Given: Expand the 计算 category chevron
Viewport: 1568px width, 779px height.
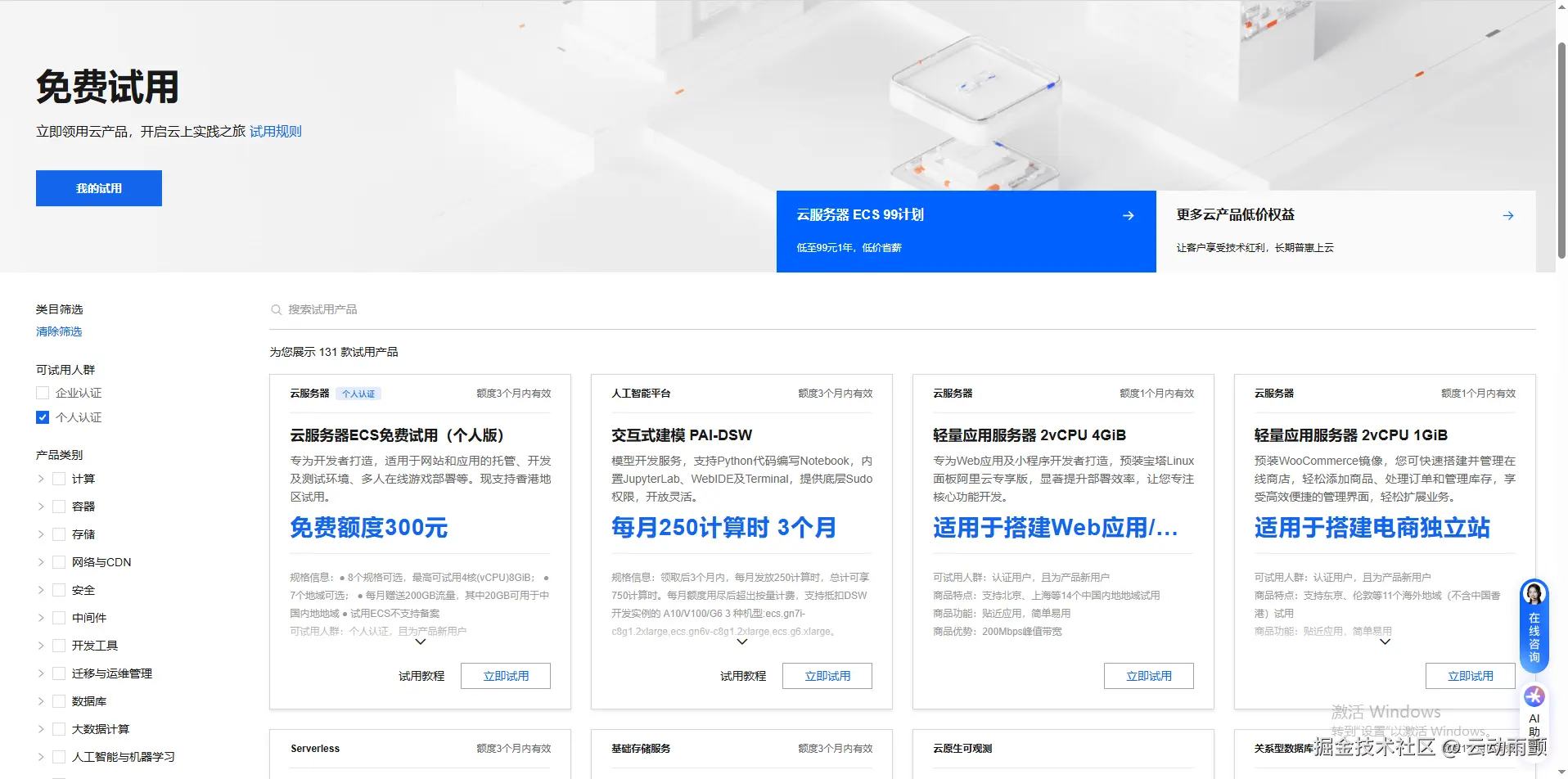Looking at the screenshot, I should pos(41,479).
